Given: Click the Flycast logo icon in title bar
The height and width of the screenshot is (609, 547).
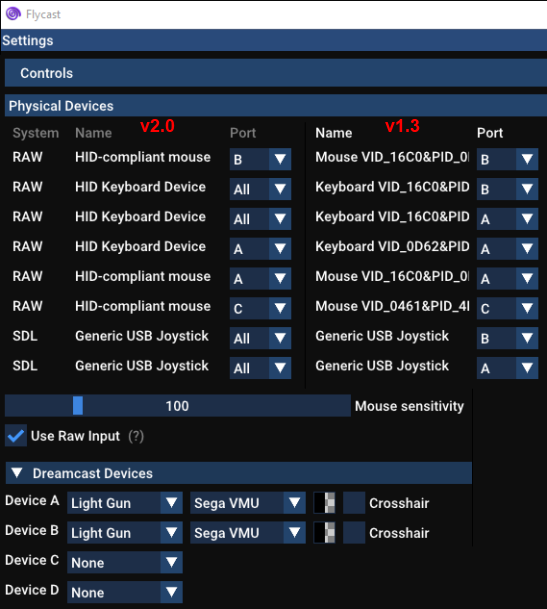Looking at the screenshot, I should [x=13, y=14].
